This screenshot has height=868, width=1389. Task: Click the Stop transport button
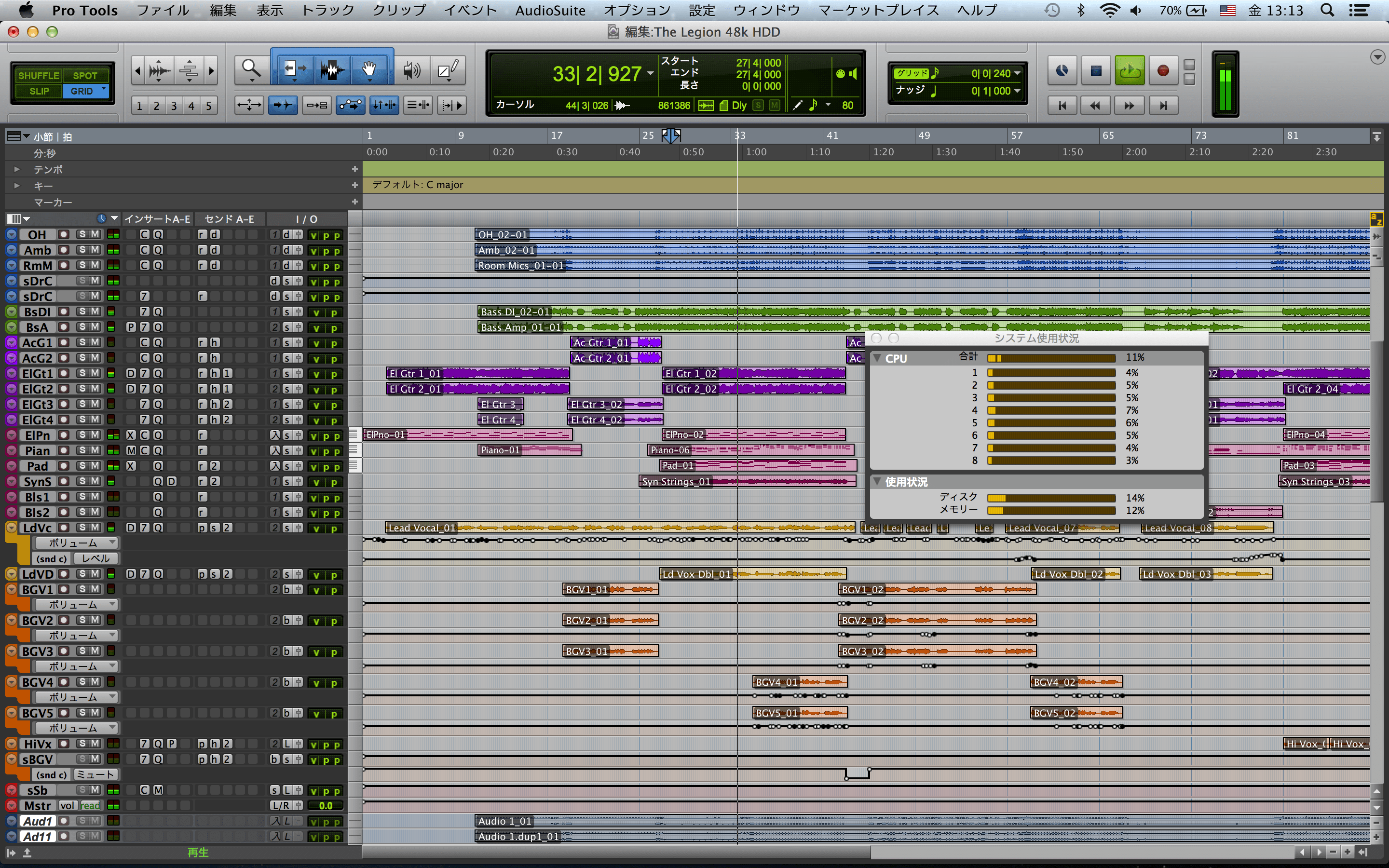pyautogui.click(x=1096, y=70)
